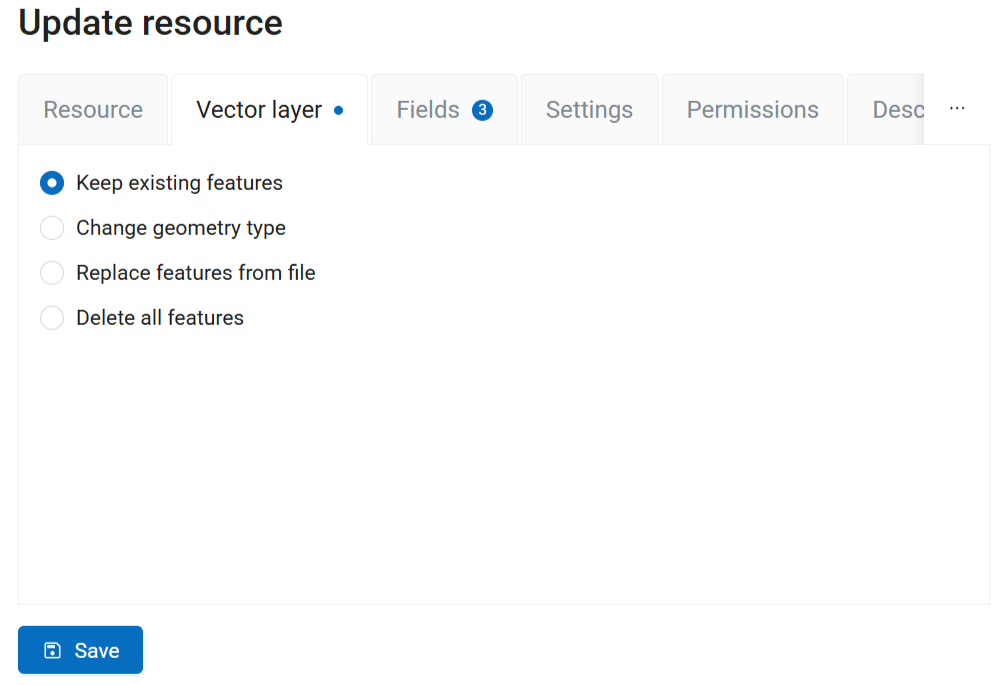Click the Delete all features label text
Image resolution: width=1004 pixels, height=685 pixels.
pos(159,318)
